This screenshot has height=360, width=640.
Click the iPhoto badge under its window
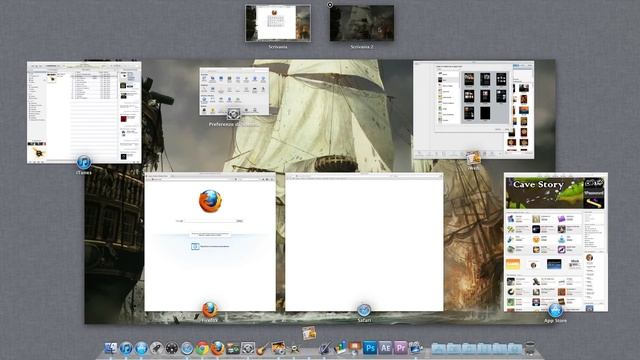tap(473, 158)
